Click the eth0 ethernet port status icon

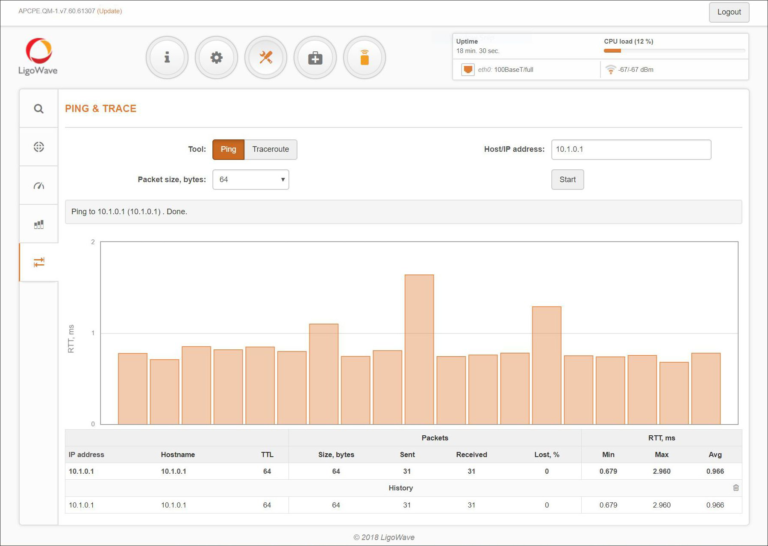tap(468, 70)
